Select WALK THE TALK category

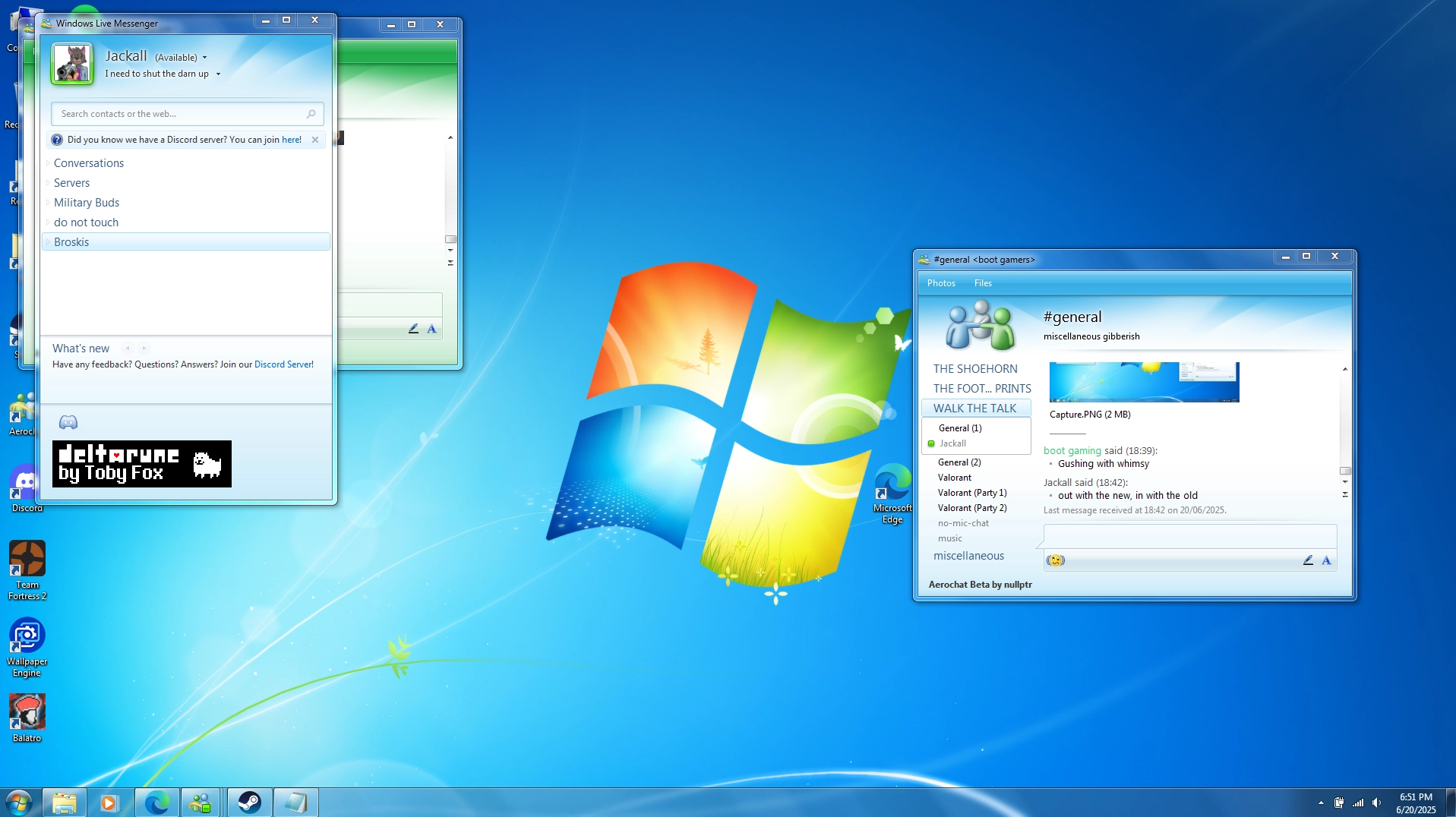tap(975, 408)
